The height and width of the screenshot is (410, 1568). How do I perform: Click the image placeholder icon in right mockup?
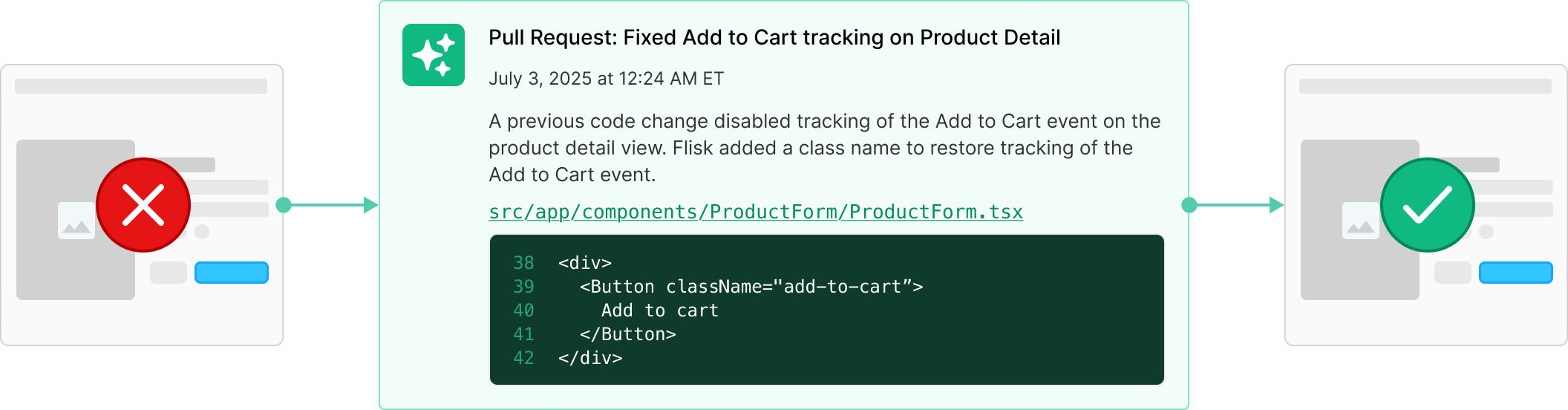[x=1360, y=221]
